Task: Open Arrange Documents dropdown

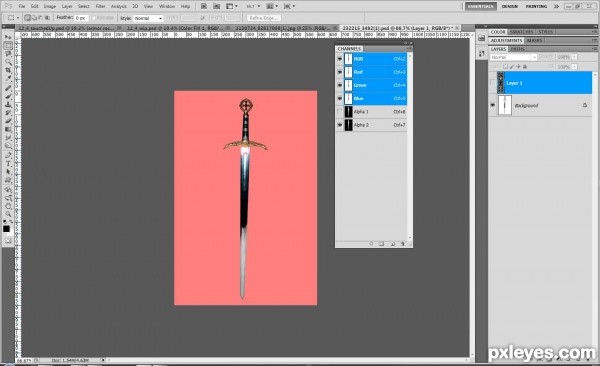Action: click(272, 7)
